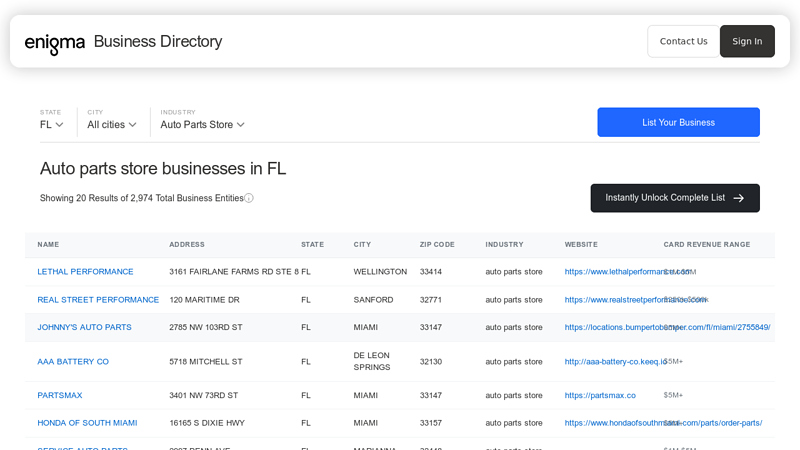800x450 pixels.
Task: Click the Business Directory title
Action: pyautogui.click(x=158, y=41)
